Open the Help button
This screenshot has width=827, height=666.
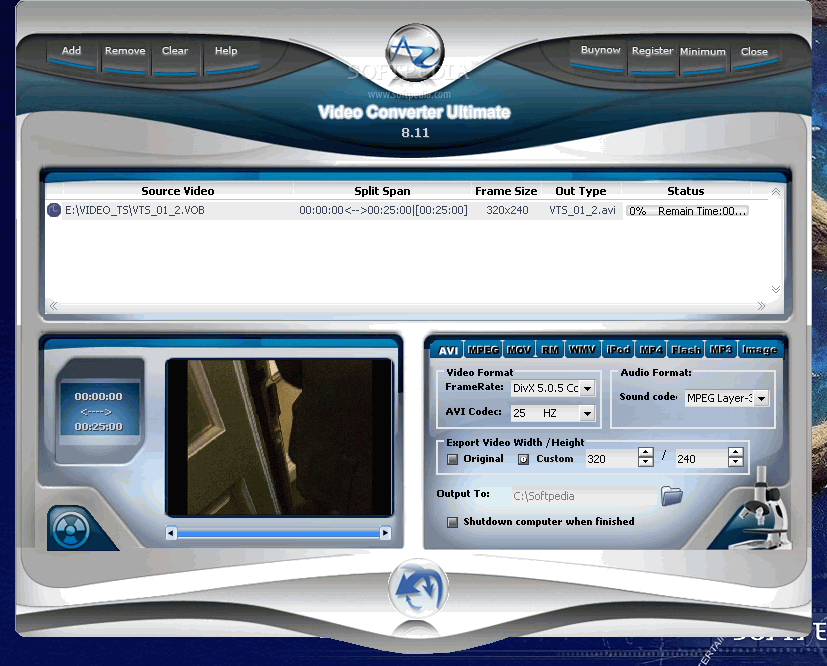pos(226,51)
